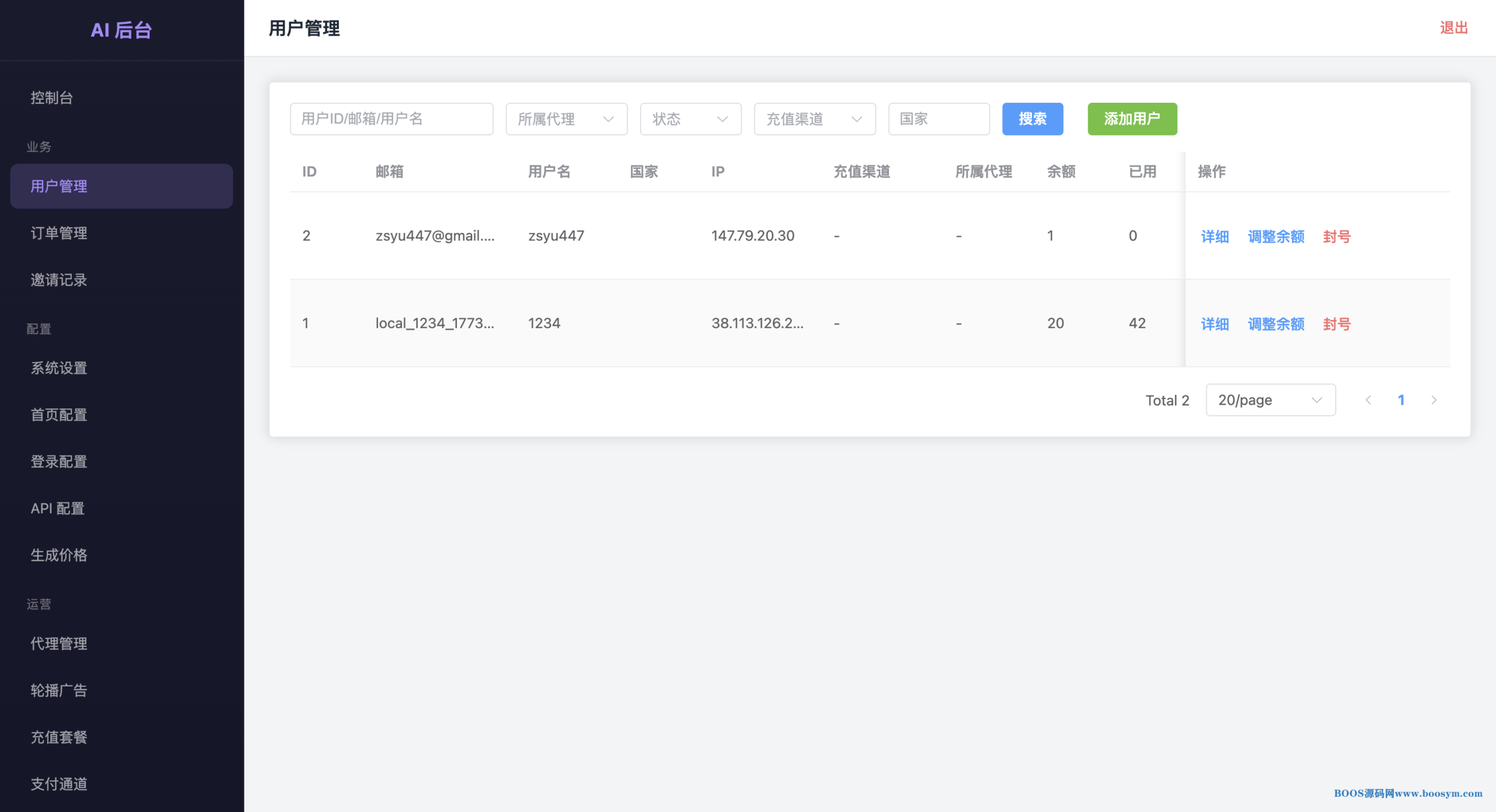Expand the 状态 dropdown

point(690,119)
